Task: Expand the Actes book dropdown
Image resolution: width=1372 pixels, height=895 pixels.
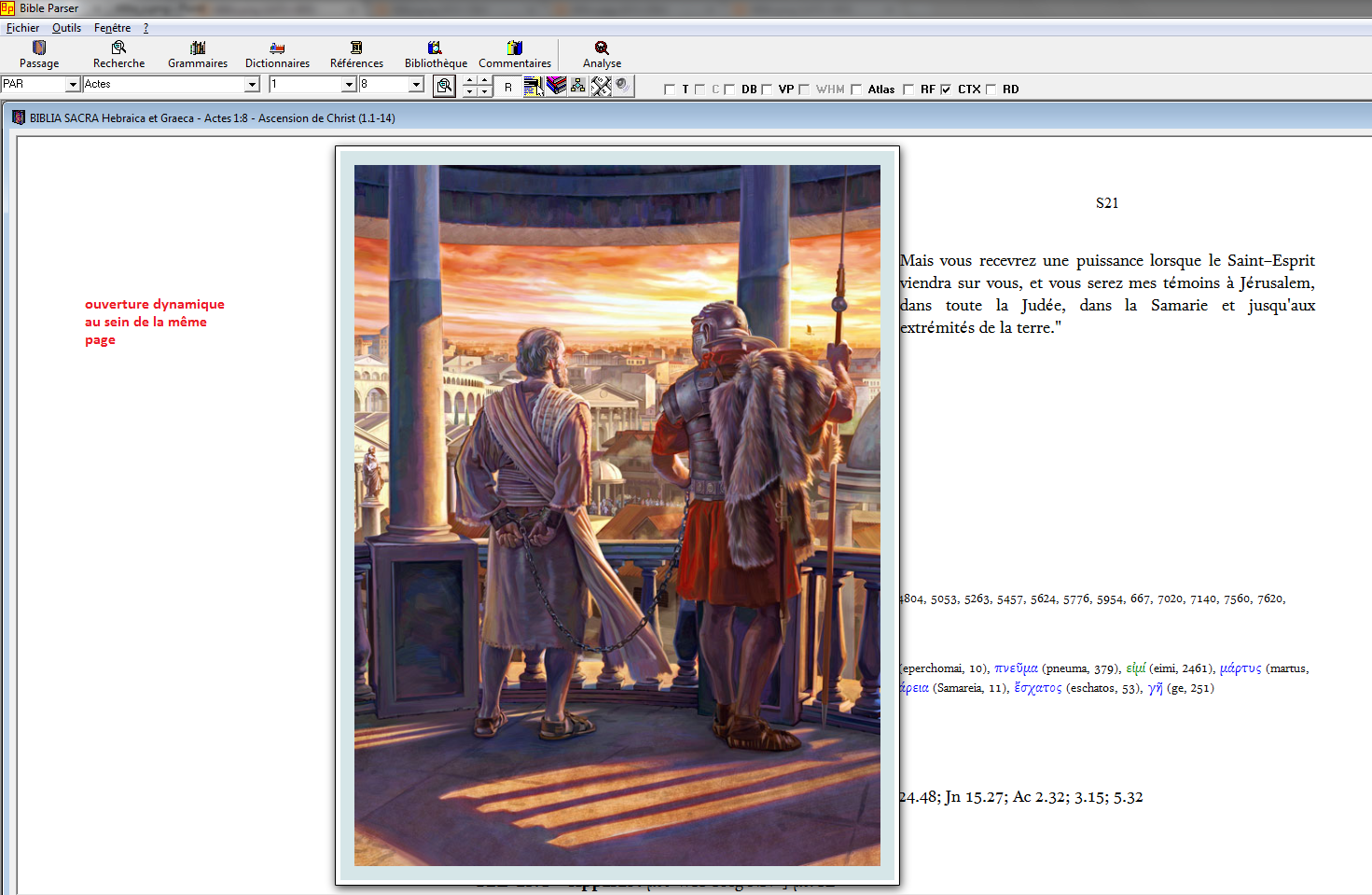Action: click(252, 85)
